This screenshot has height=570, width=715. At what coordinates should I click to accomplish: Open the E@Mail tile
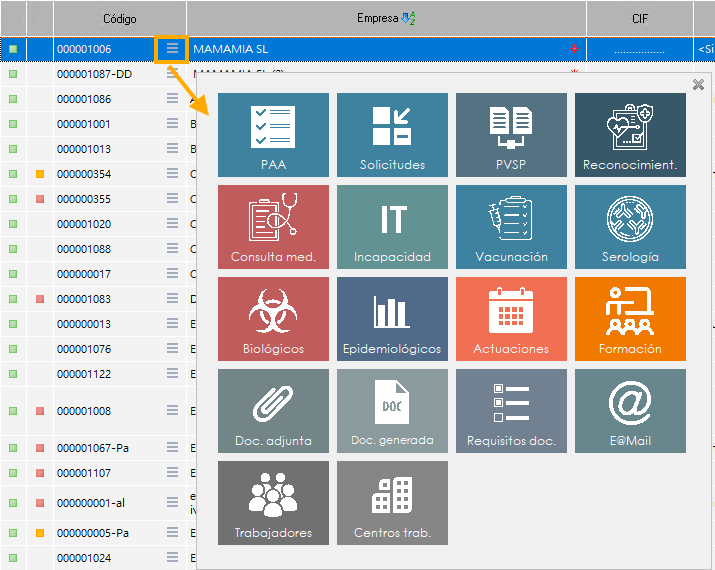(x=630, y=411)
